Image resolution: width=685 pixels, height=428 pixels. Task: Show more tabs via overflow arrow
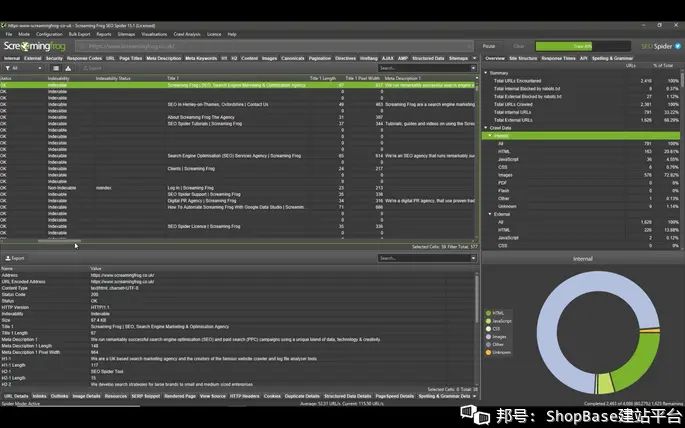pos(474,58)
